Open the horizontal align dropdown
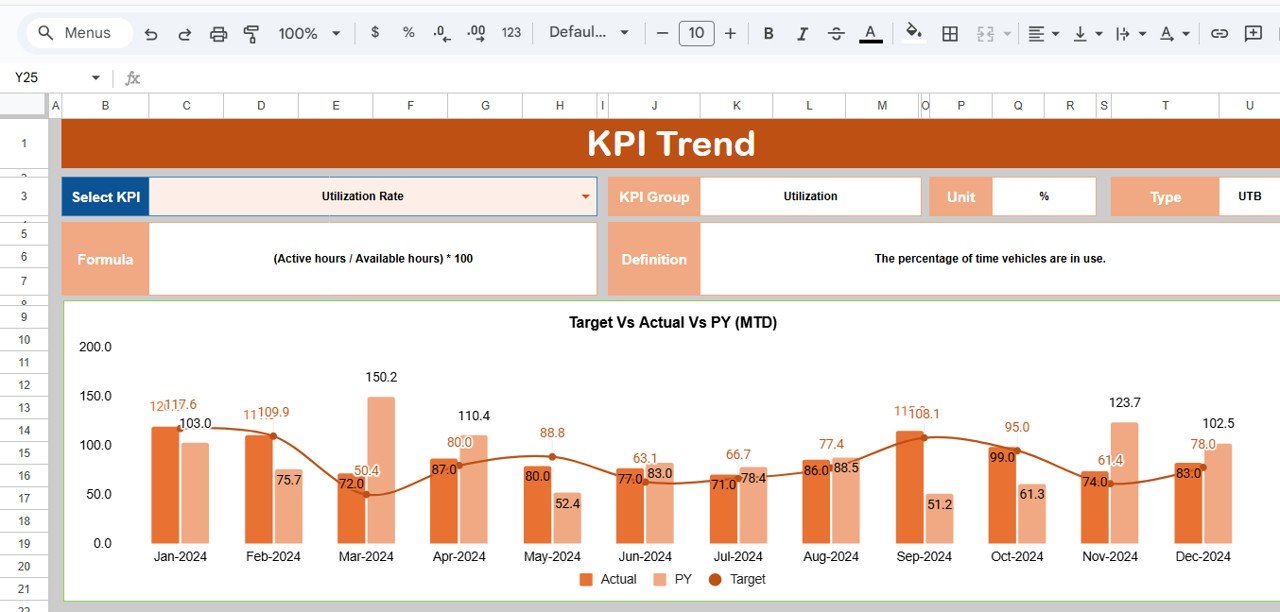This screenshot has height=612, width=1280. (x=1042, y=33)
